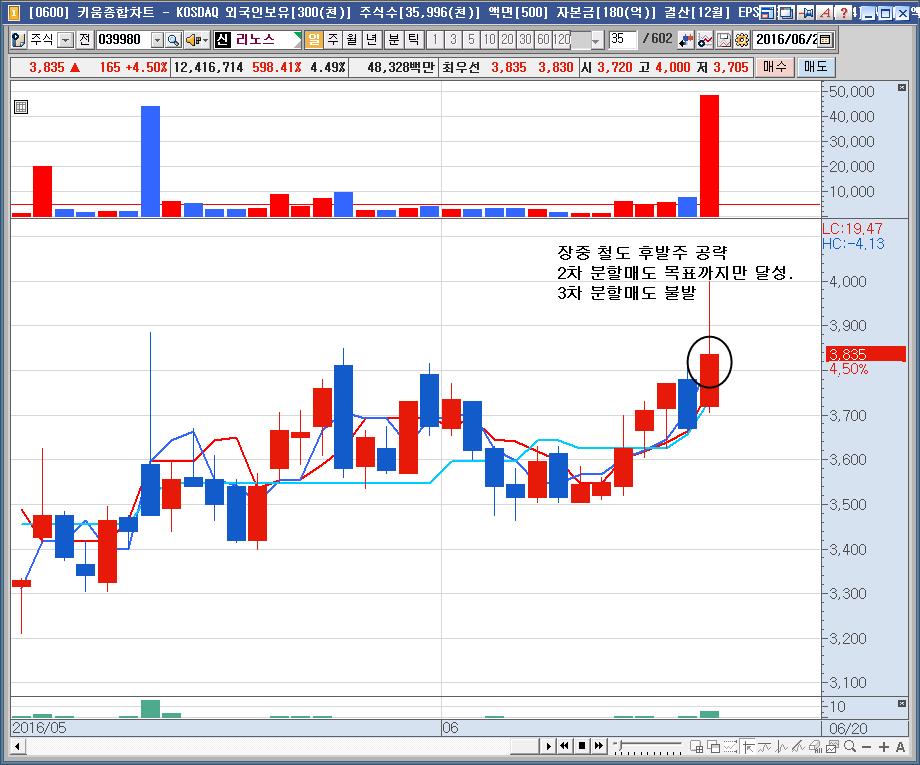
Task: Select the weekly 주 chart period
Action: pyautogui.click(x=333, y=40)
